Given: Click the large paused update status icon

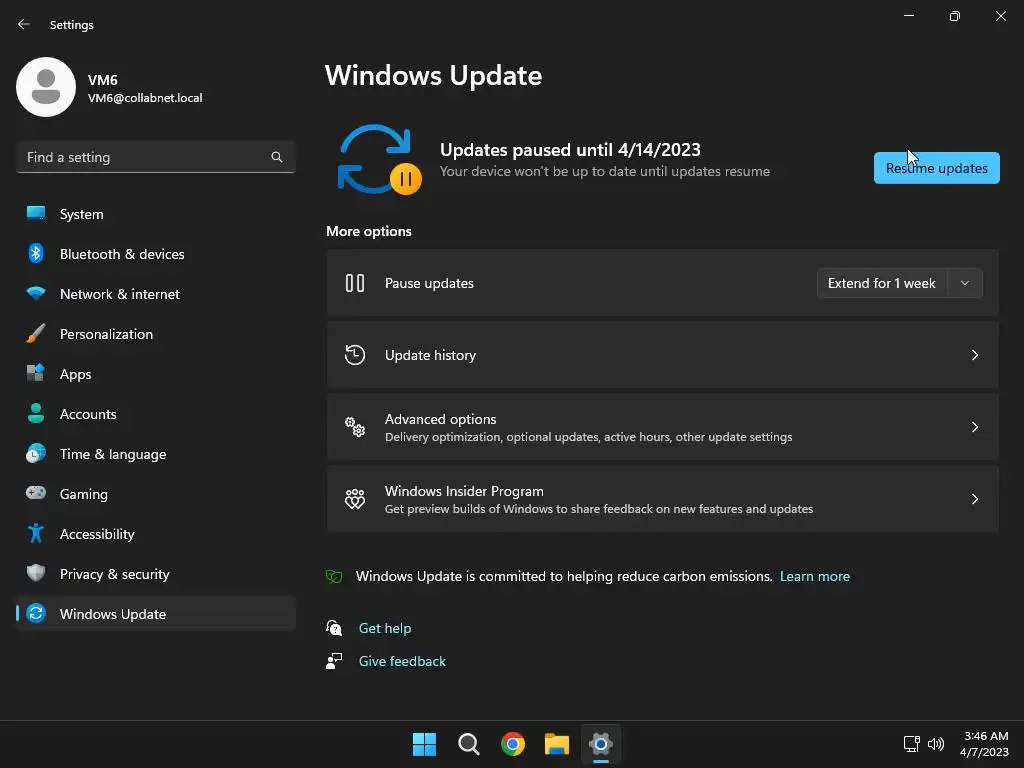Looking at the screenshot, I should (379, 160).
